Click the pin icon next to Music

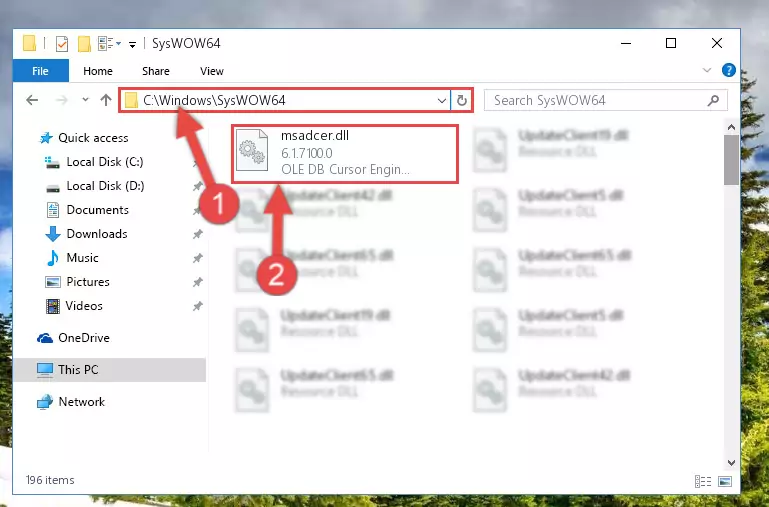tap(197, 258)
